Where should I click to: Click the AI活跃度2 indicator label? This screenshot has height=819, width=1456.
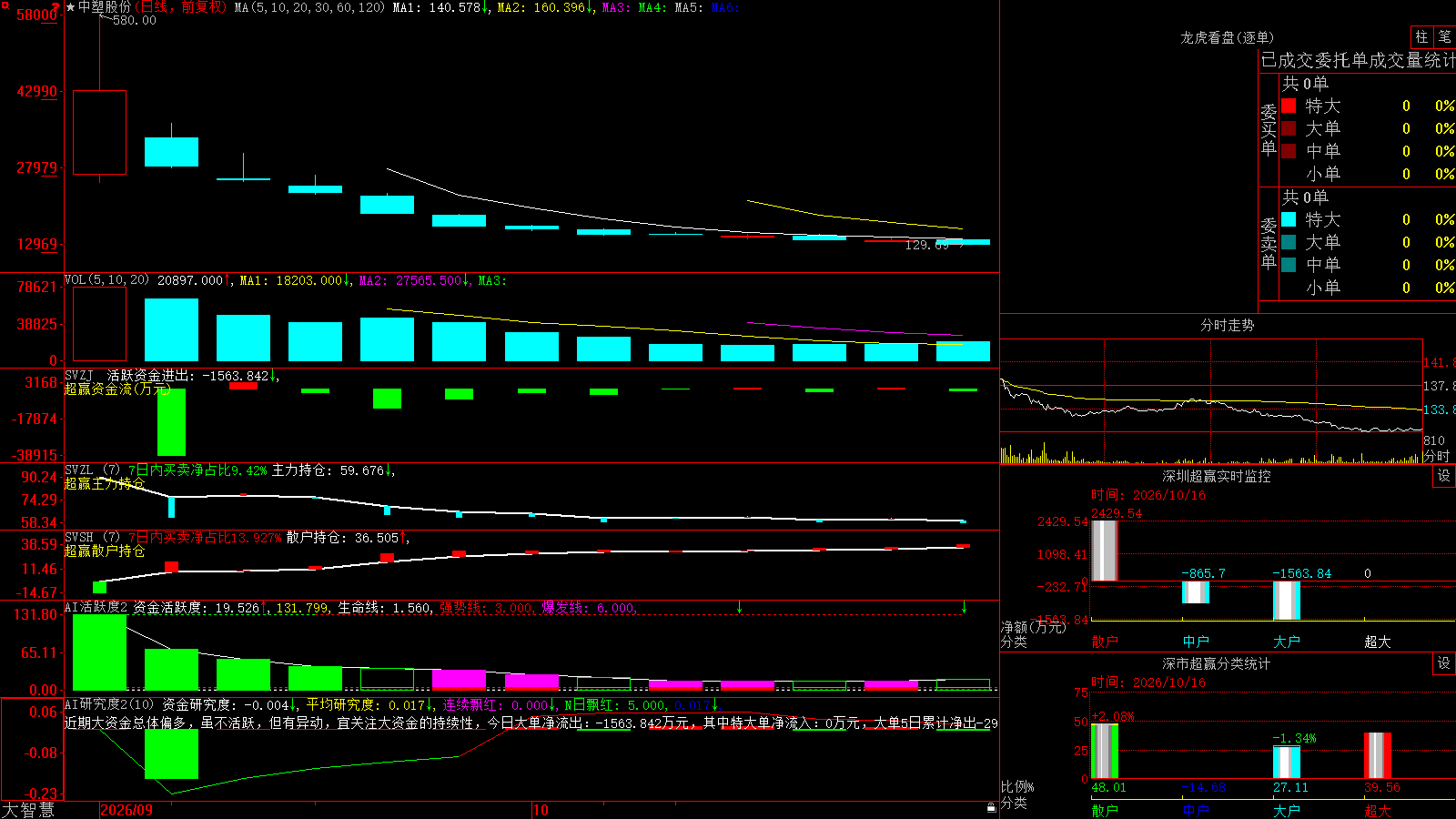96,607
